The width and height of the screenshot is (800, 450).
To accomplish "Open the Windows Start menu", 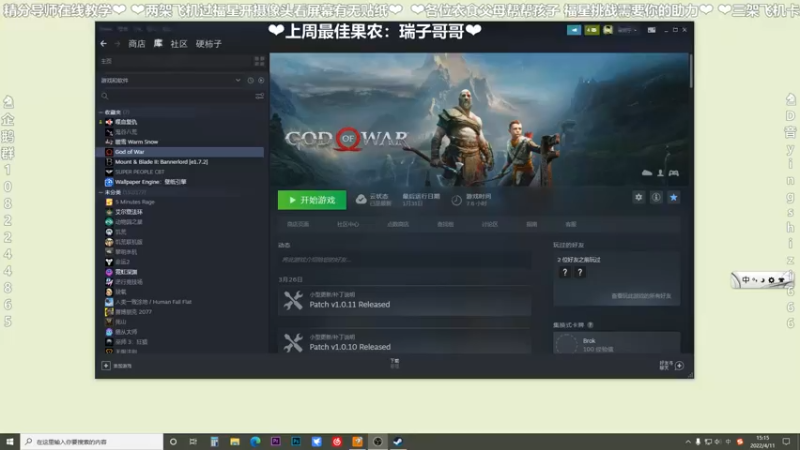I will 10,441.
